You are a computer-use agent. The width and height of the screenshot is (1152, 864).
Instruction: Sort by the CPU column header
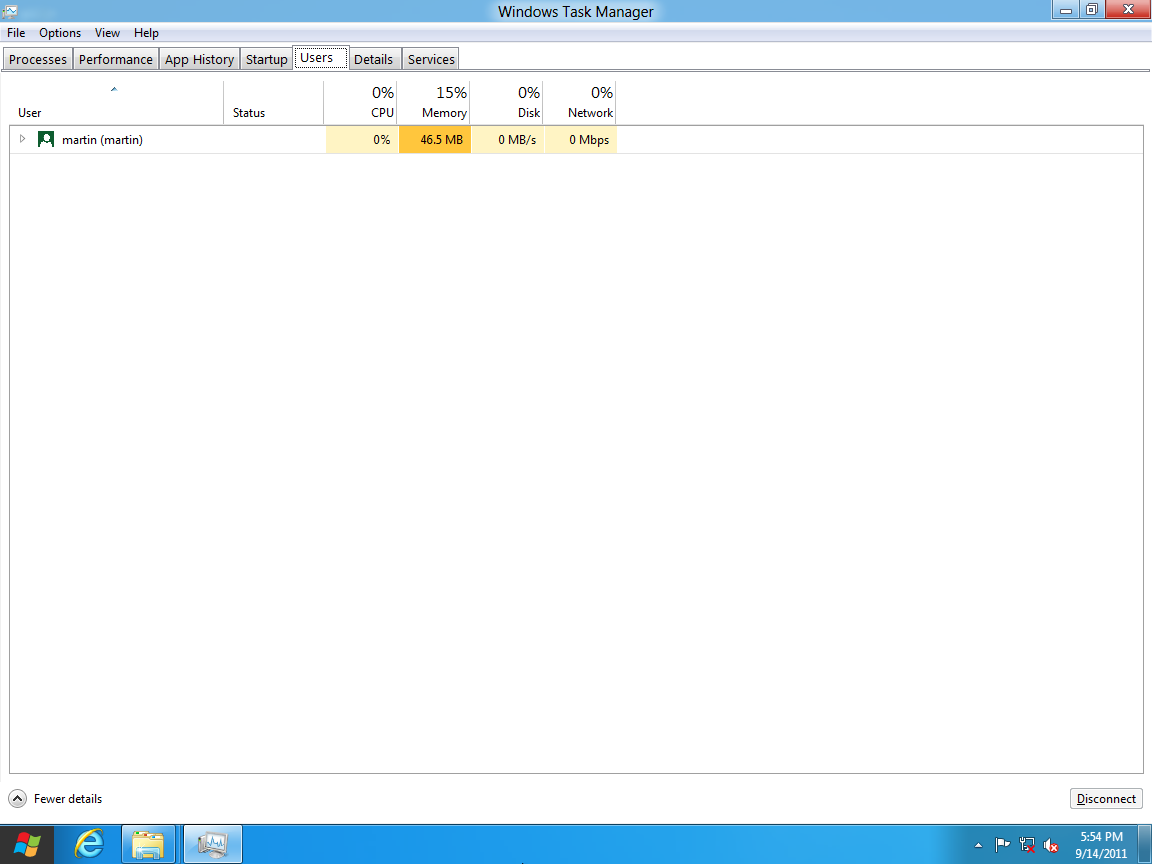point(361,103)
